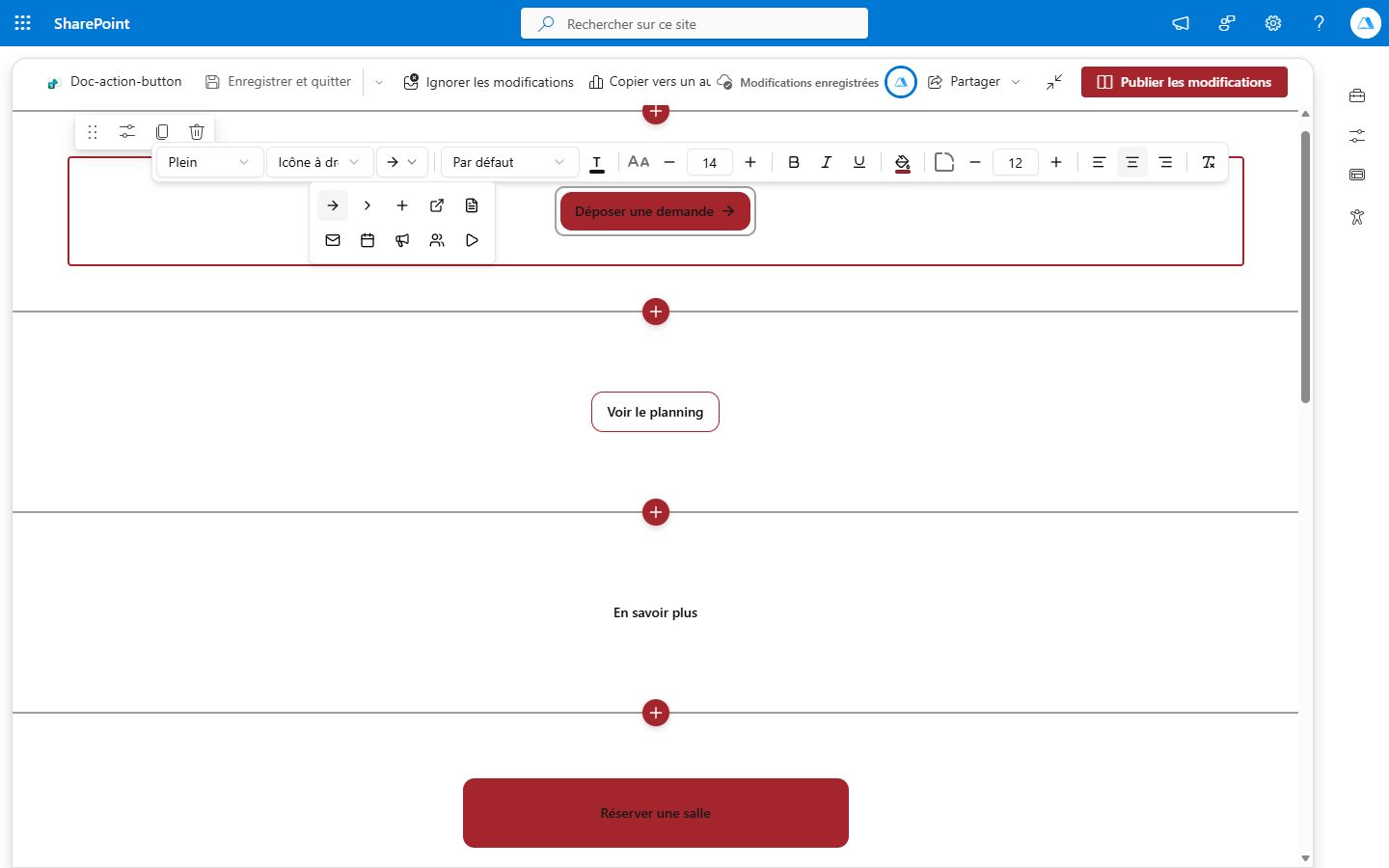
Task: Align button text to the right
Action: pyautogui.click(x=1166, y=162)
